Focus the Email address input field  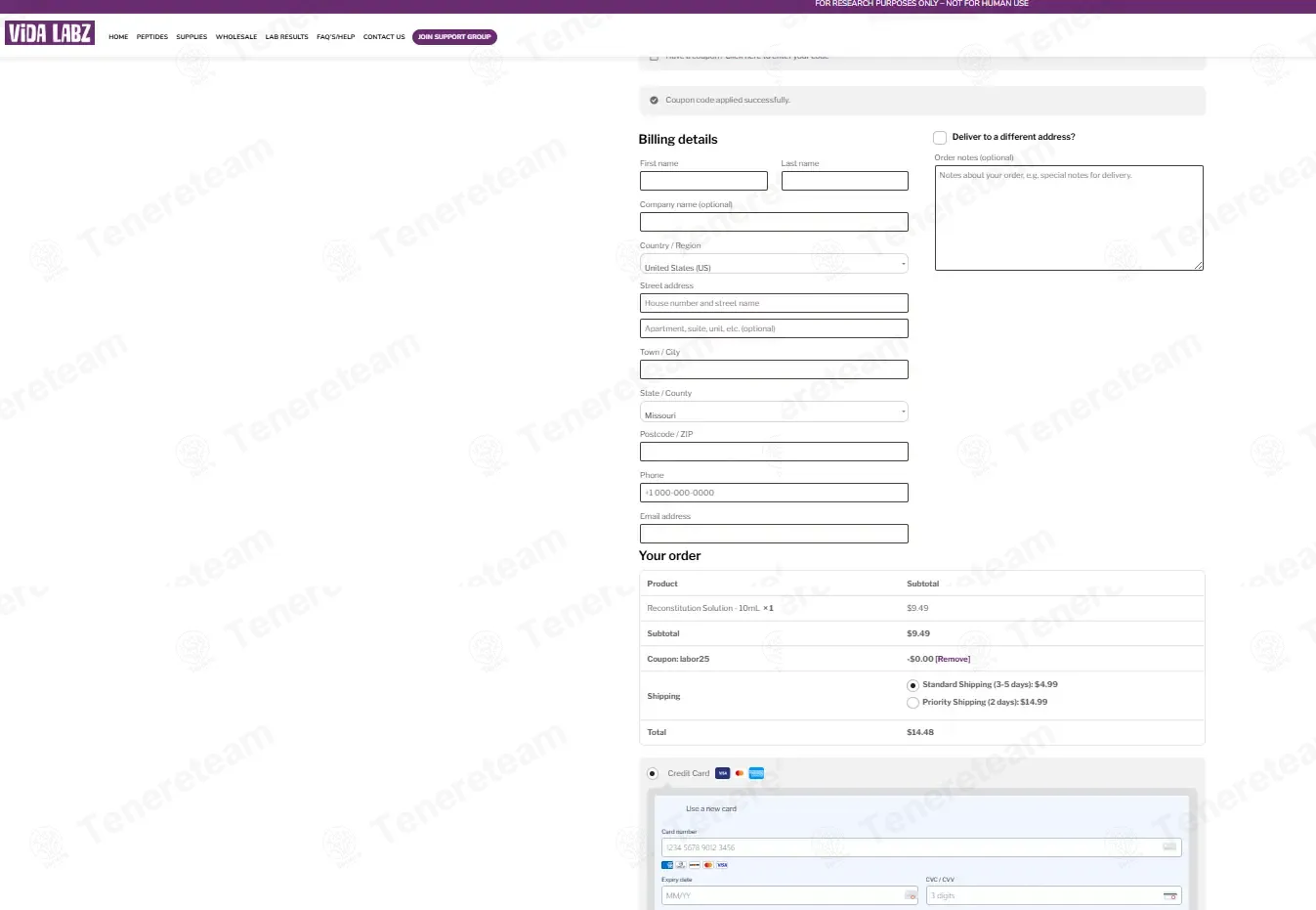pos(774,534)
